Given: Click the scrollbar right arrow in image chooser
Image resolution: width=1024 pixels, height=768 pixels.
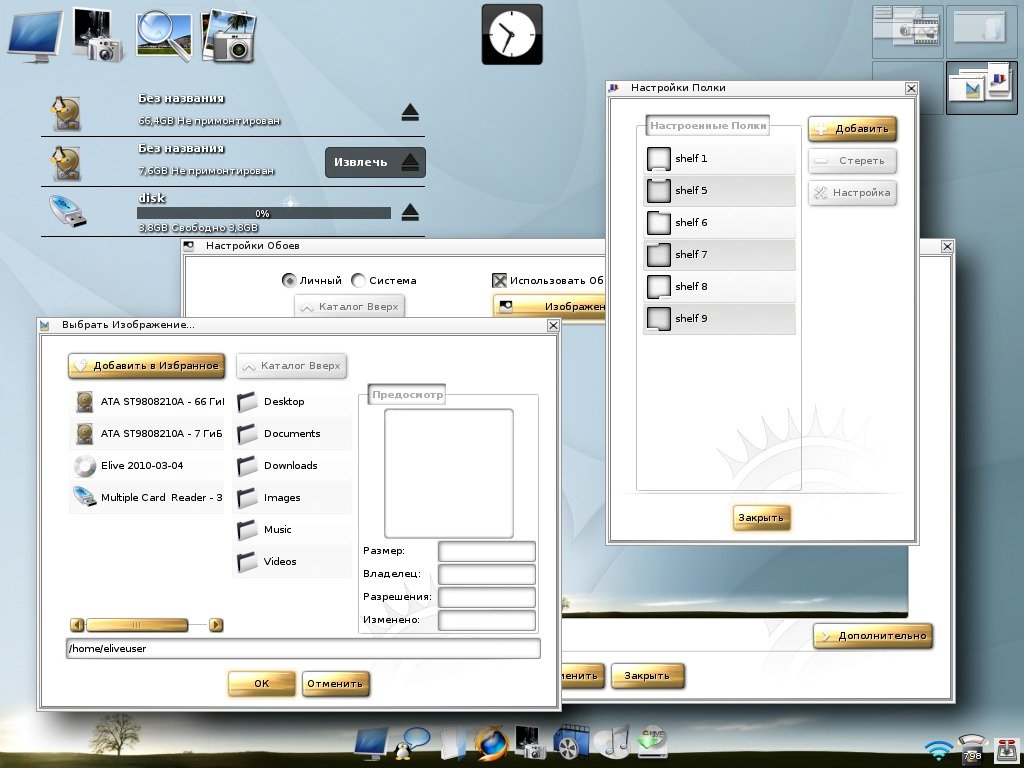Looking at the screenshot, I should [216, 625].
